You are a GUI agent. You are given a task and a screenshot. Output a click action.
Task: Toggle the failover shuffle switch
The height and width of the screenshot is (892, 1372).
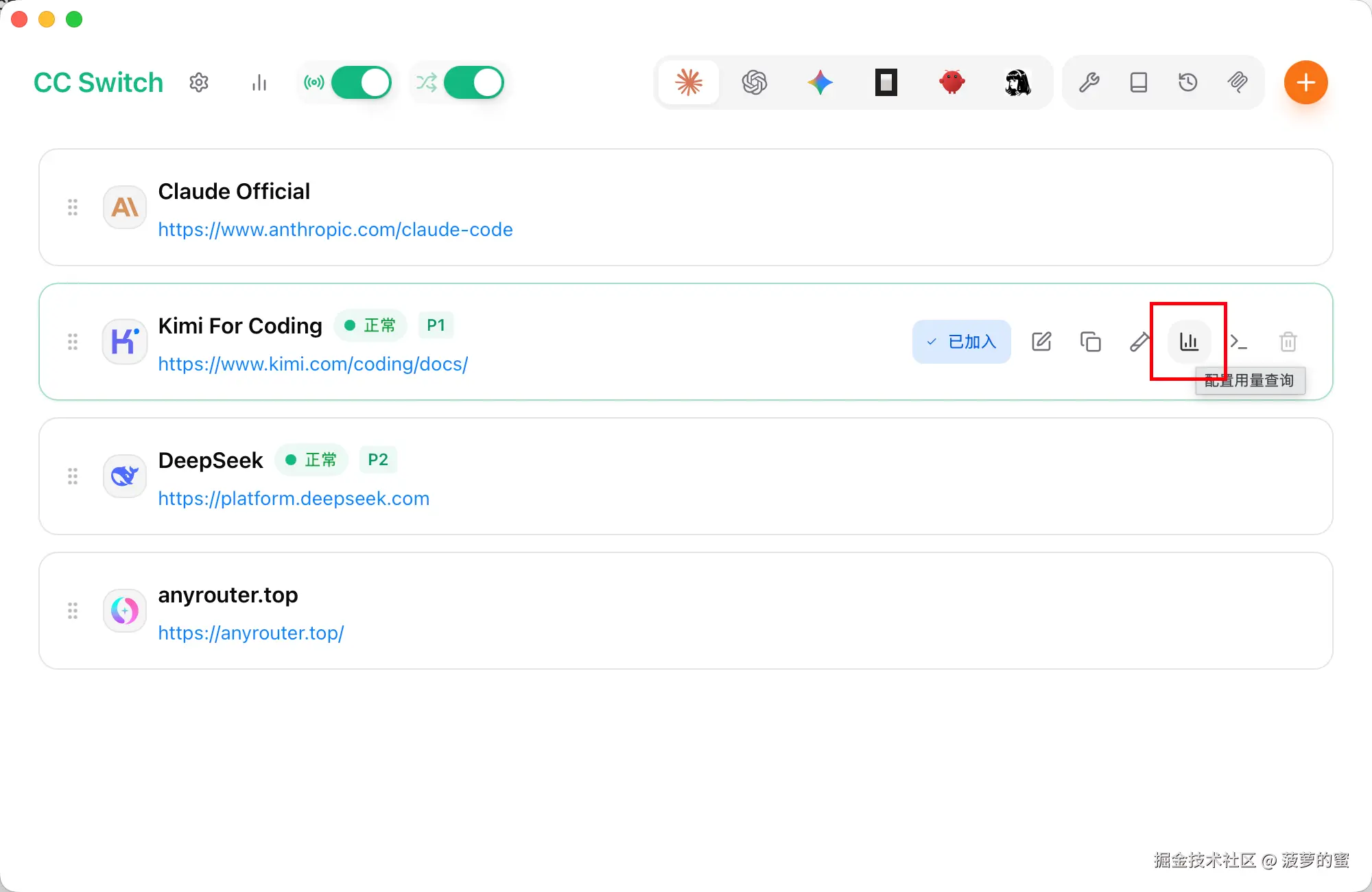473,82
